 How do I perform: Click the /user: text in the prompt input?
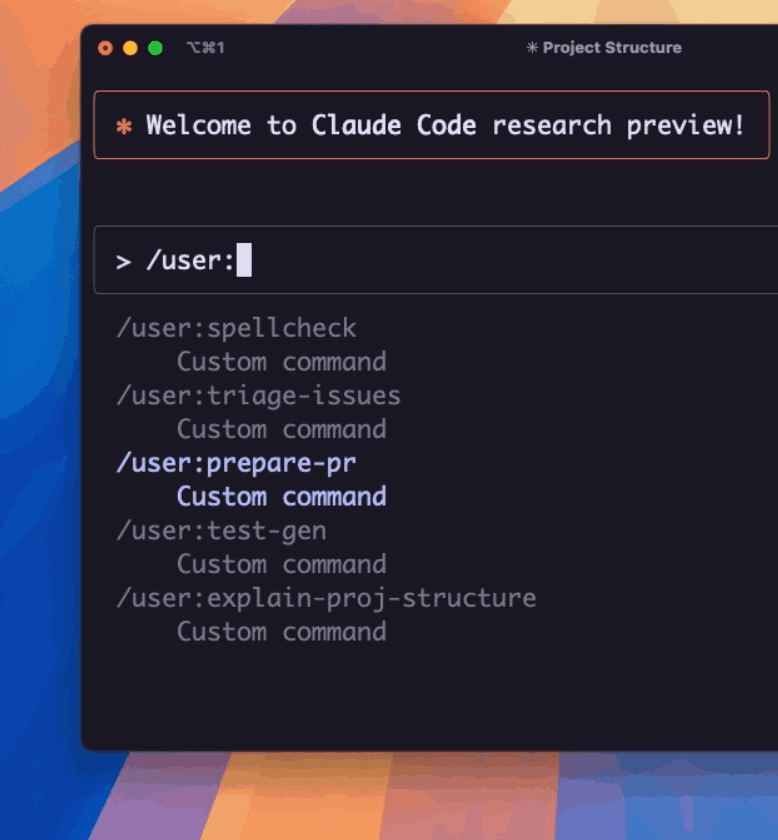tap(190, 261)
